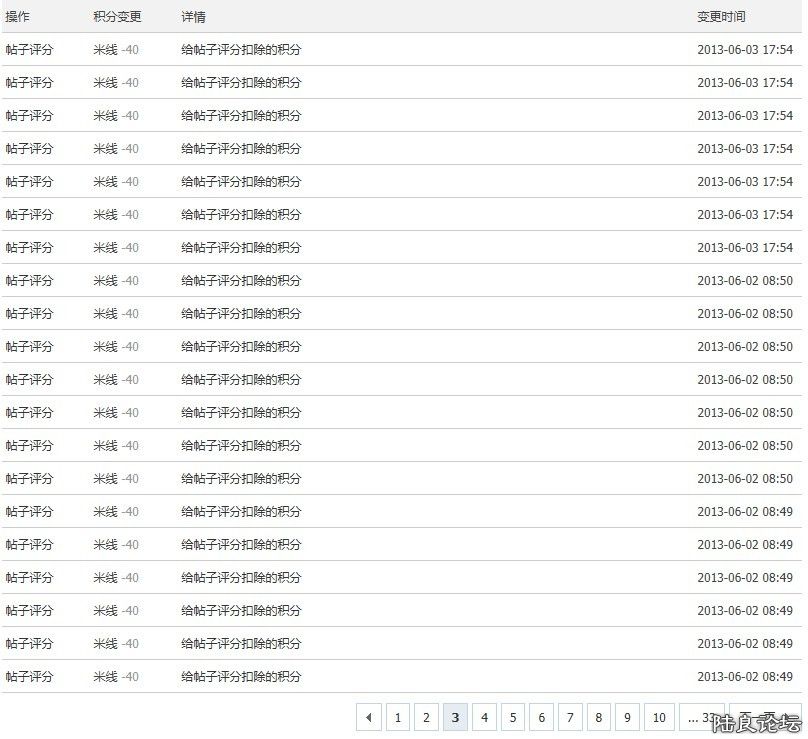The height and width of the screenshot is (739, 808).
Task: Go to page 5 of results
Action: [x=513, y=717]
